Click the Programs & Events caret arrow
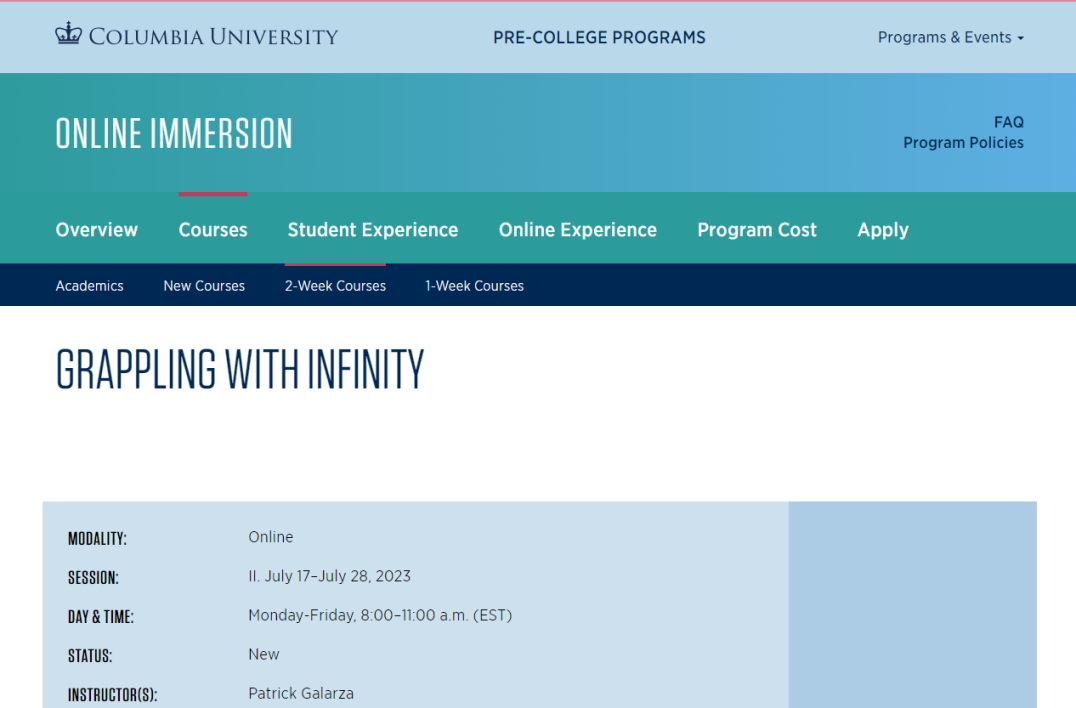This screenshot has height=708, width=1076. pyautogui.click(x=1020, y=38)
